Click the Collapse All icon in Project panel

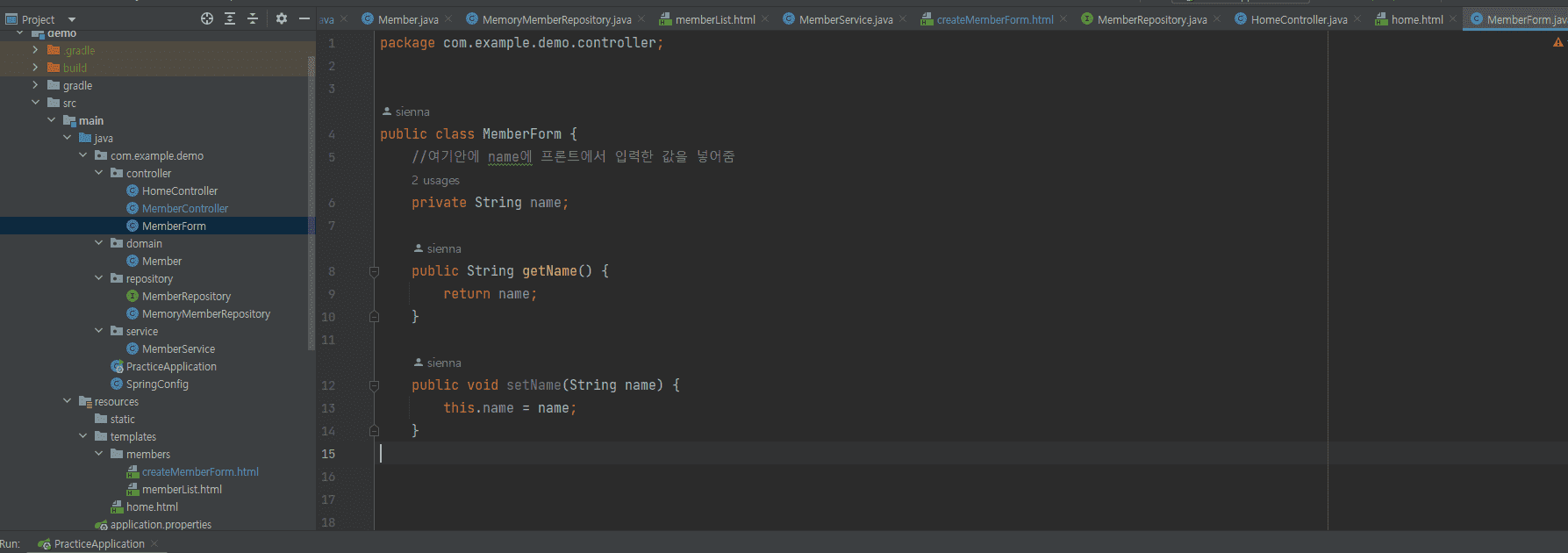point(253,18)
